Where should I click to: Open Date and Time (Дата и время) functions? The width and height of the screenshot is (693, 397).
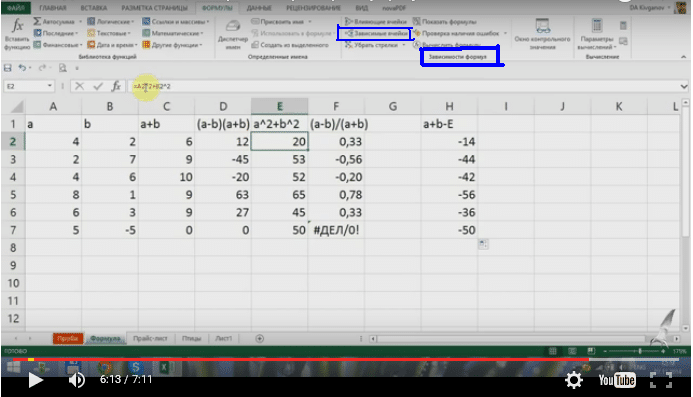coord(112,45)
